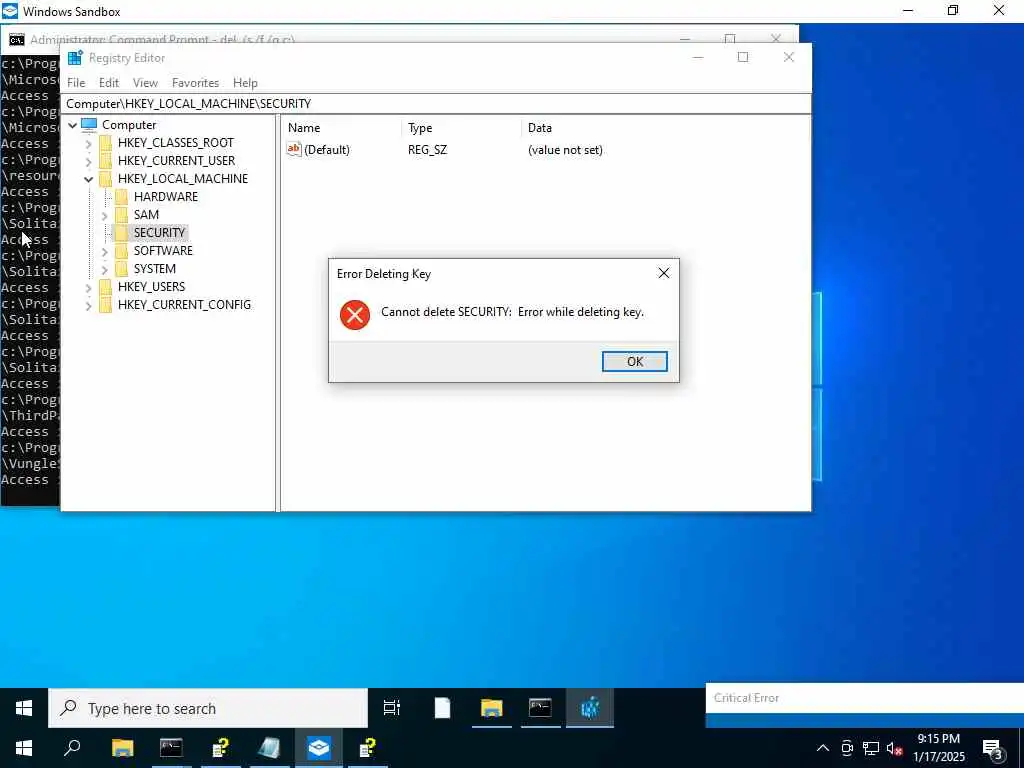The image size is (1024, 768).
Task: Open the Edit menu in Registry Editor
Action: [x=108, y=83]
